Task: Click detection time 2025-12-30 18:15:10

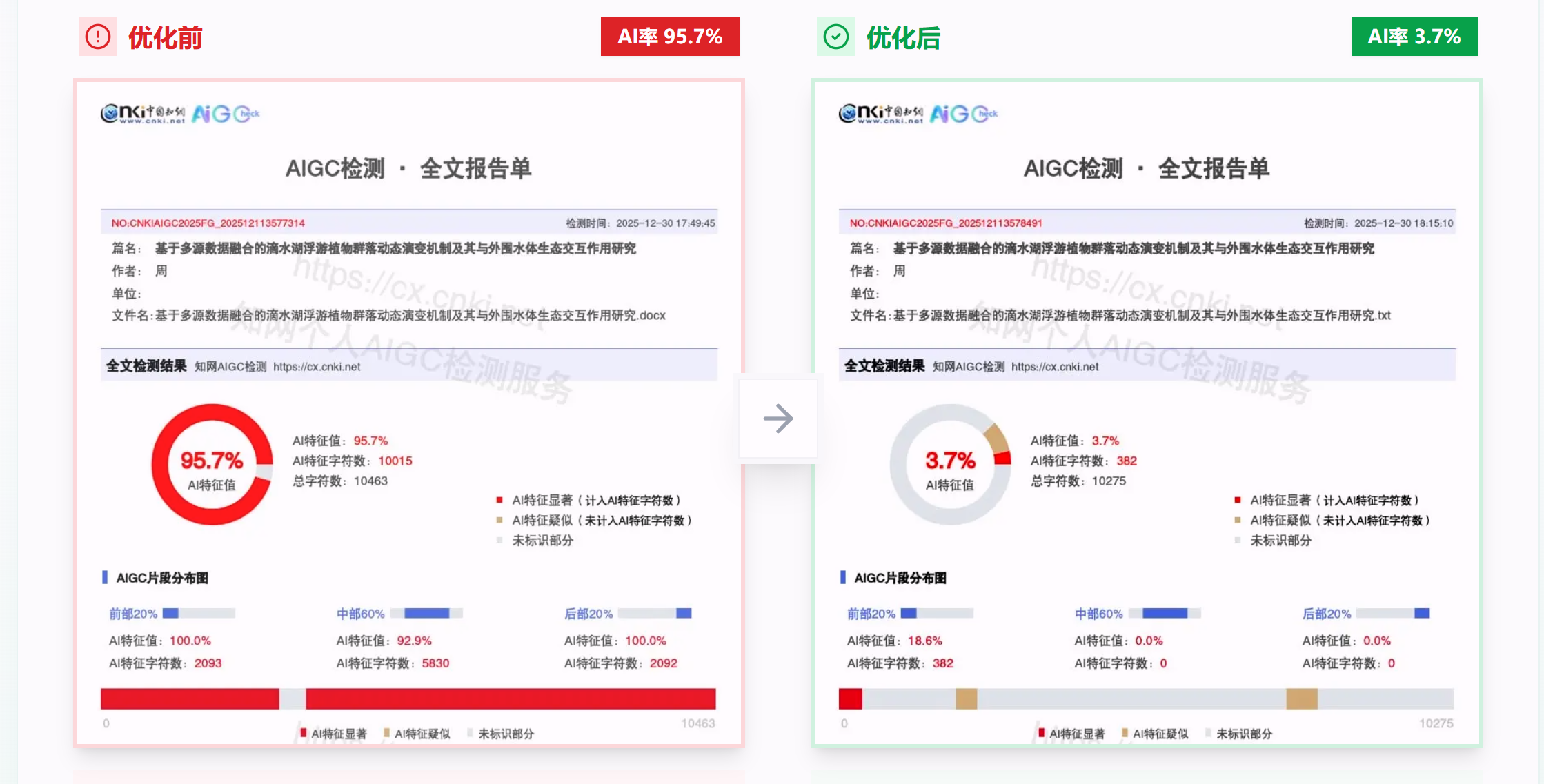Action: (1404, 223)
